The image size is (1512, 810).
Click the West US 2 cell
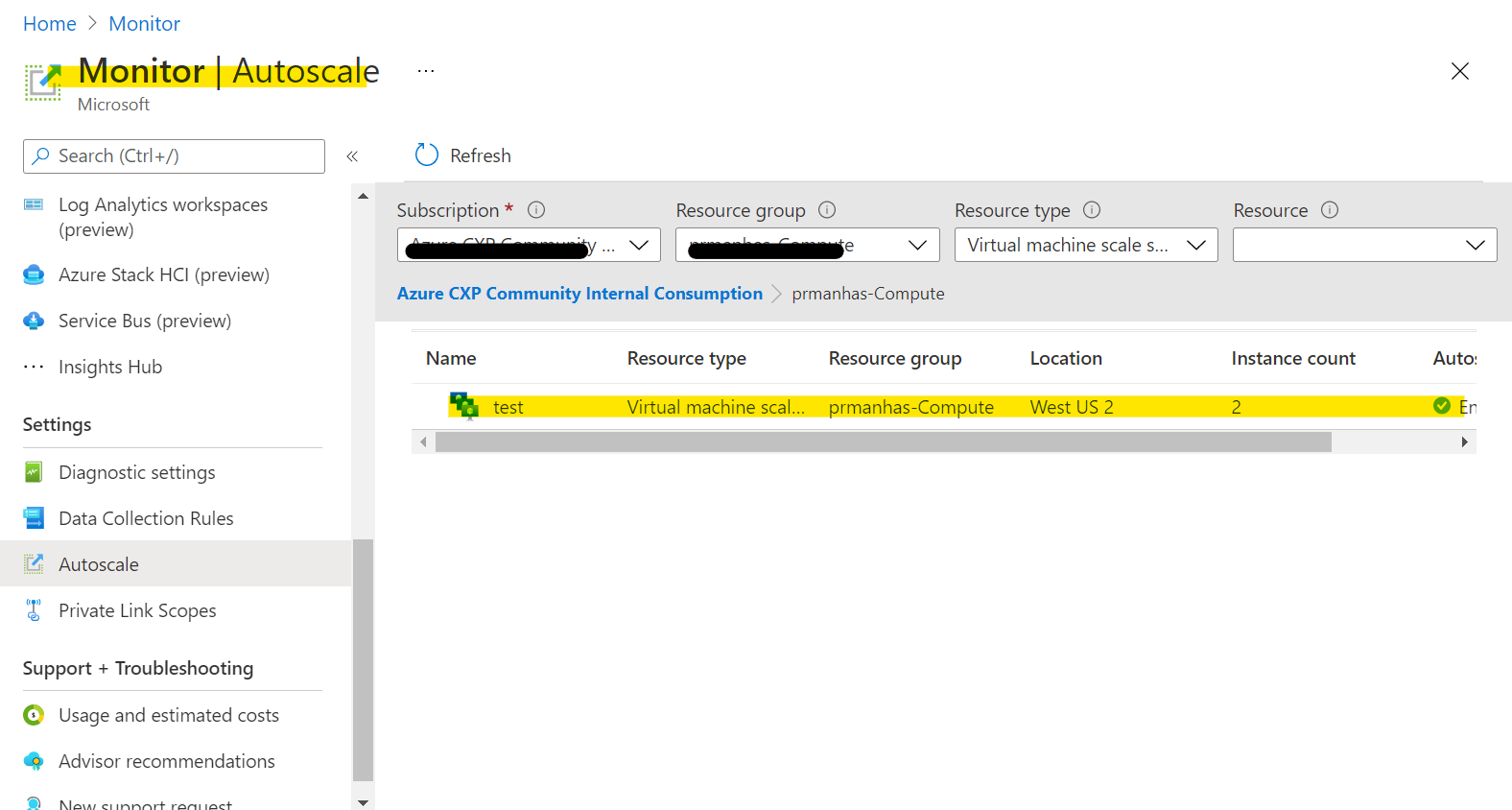pyautogui.click(x=1072, y=407)
